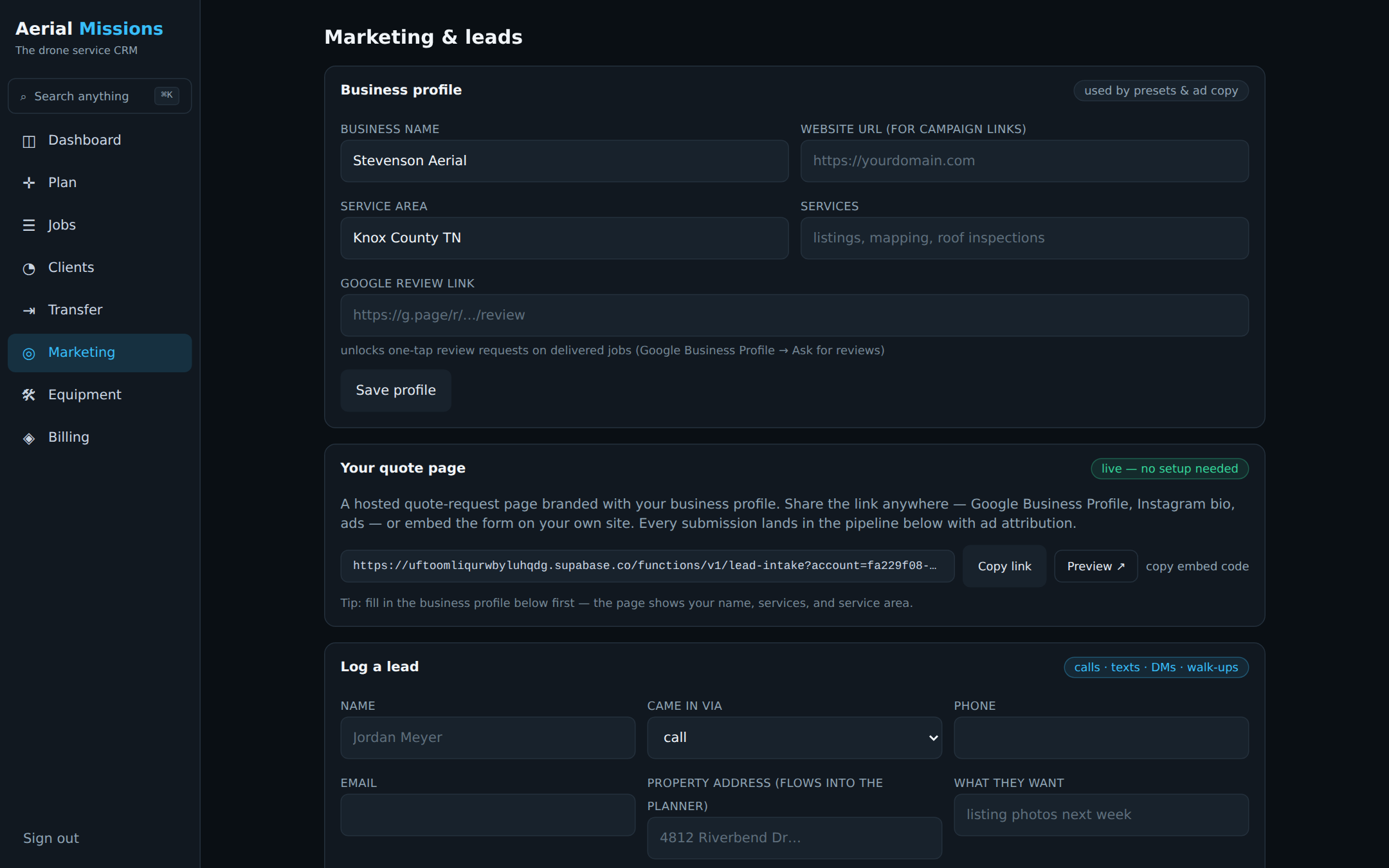The width and height of the screenshot is (1389, 868).
Task: Click the Plan plus icon in sidebar
Action: (x=29, y=183)
